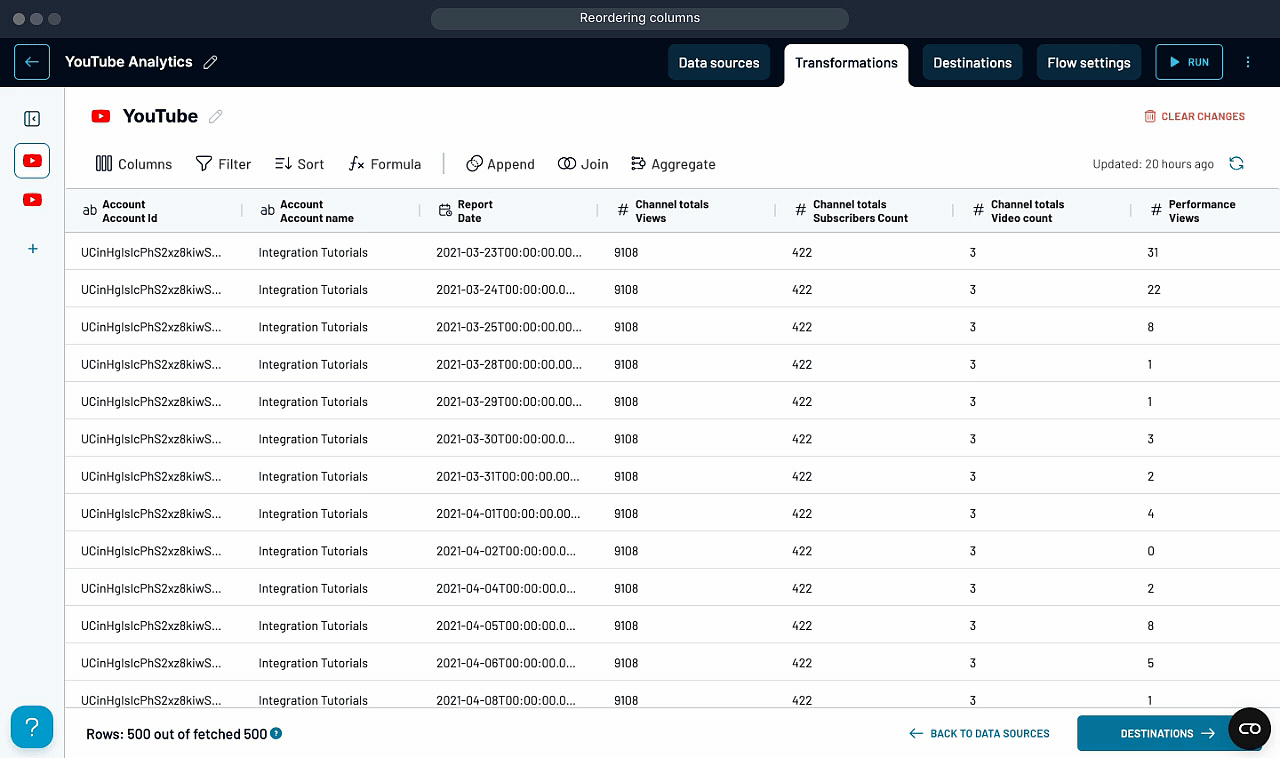Open the Sort options
The width and height of the screenshot is (1280, 758).
pos(299,164)
